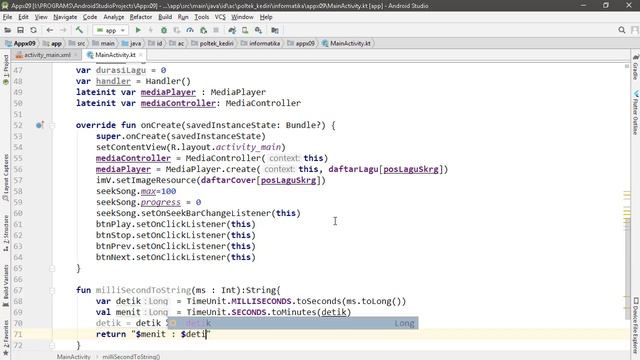Click the Search Everywhere magnifier icon

point(622,30)
